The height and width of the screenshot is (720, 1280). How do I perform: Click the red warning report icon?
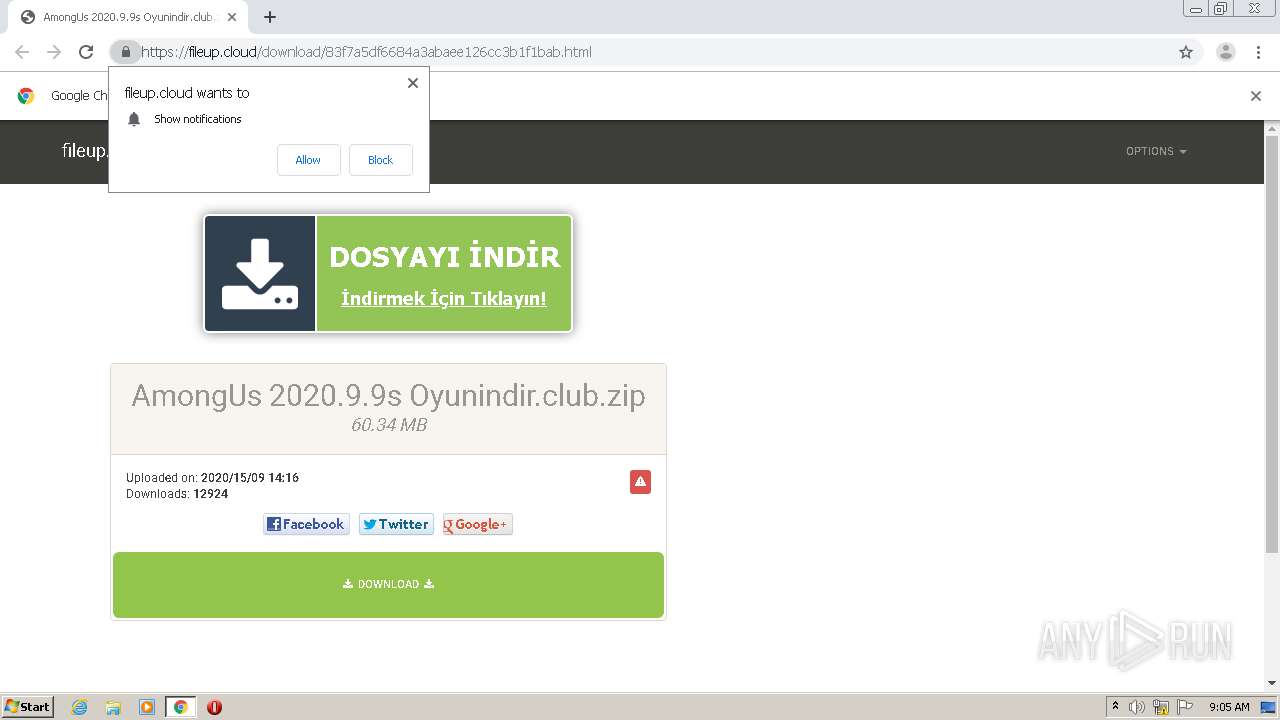640,482
